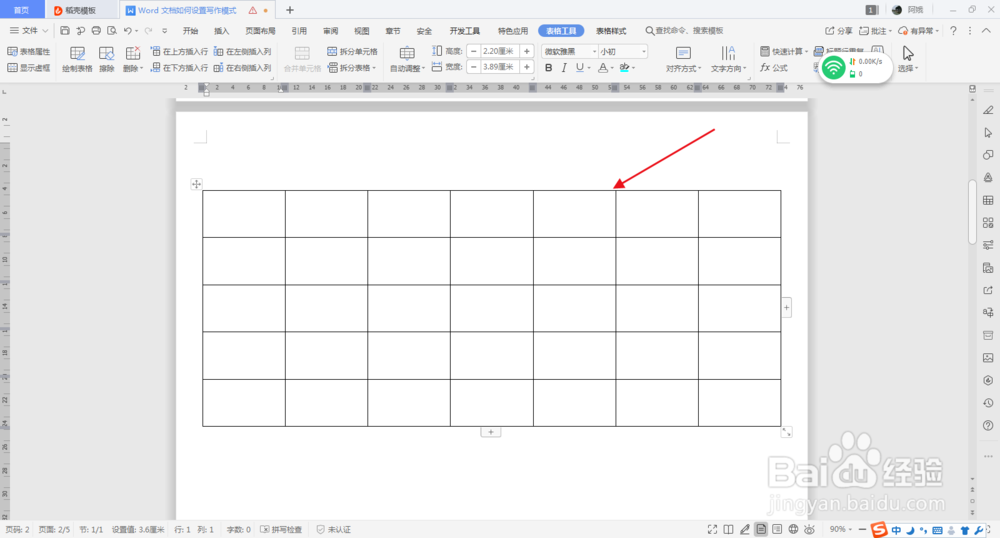Insert a row above (在上方插入行)
1000x538 pixels.
[x=180, y=52]
